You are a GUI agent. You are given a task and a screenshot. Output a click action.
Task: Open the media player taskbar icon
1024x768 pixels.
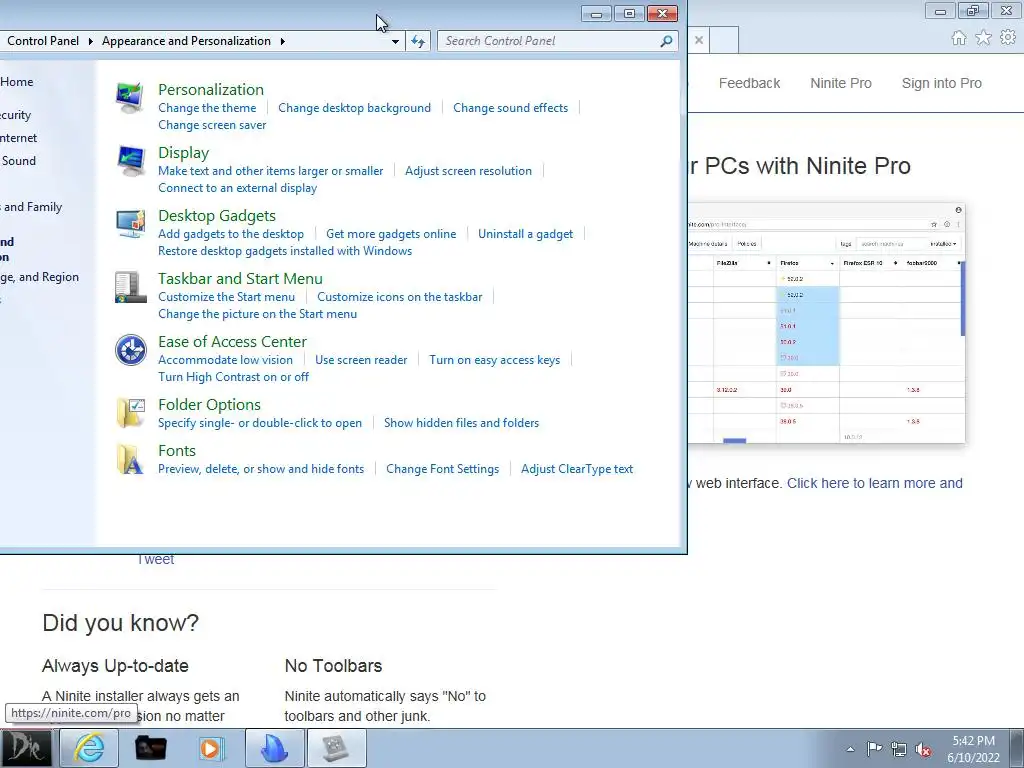coord(212,748)
